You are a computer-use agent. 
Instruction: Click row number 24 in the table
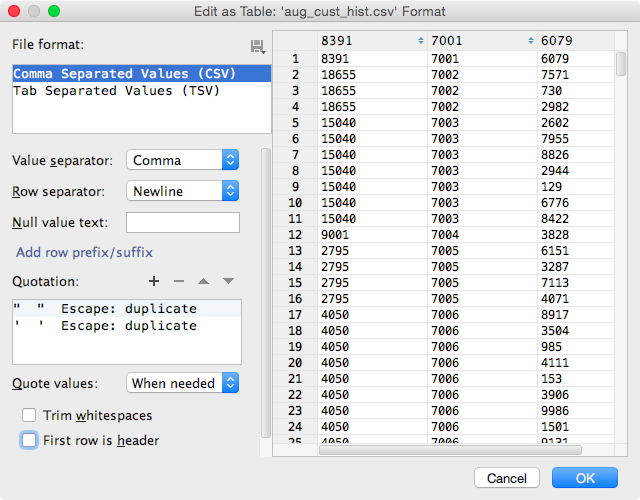(x=296, y=427)
